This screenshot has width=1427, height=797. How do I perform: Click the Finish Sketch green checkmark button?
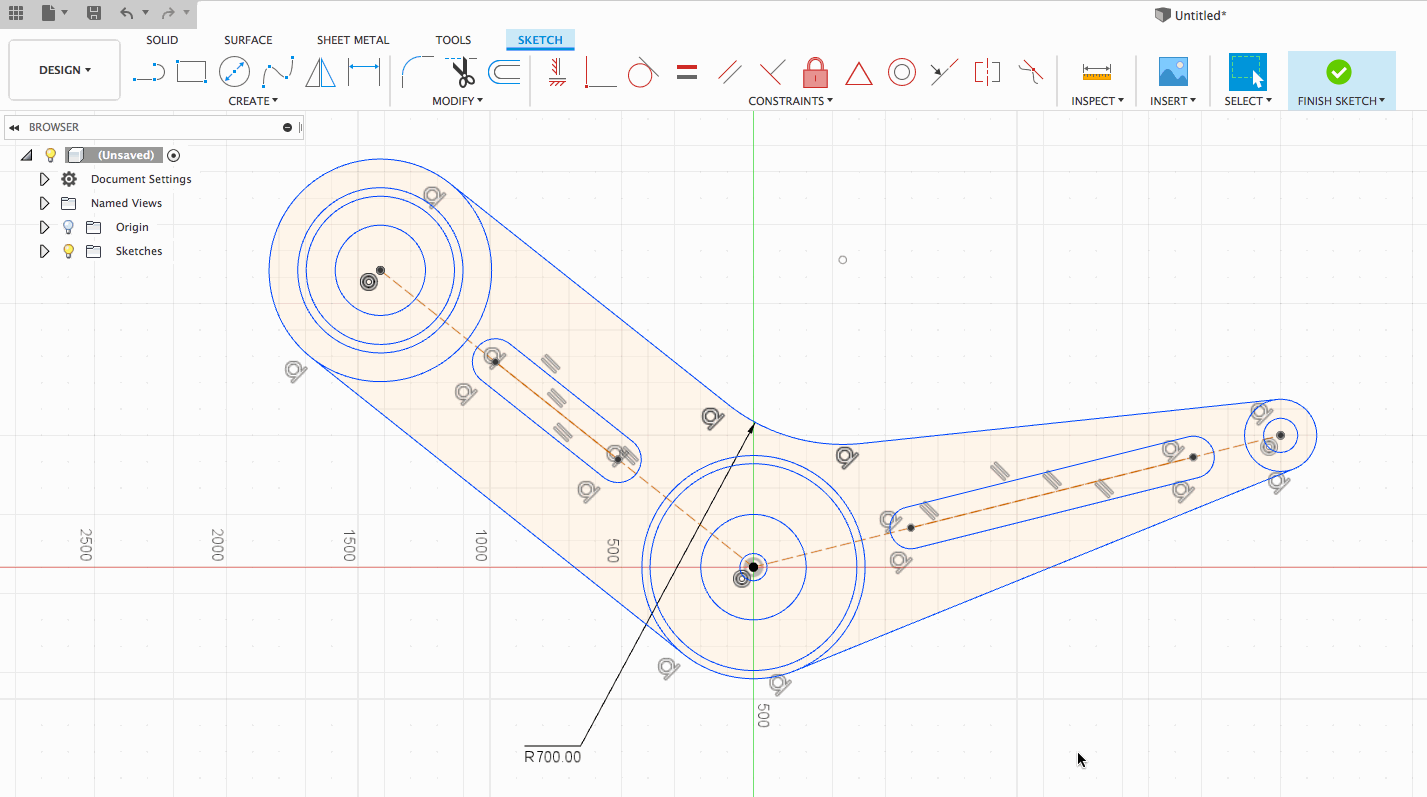(x=1339, y=72)
